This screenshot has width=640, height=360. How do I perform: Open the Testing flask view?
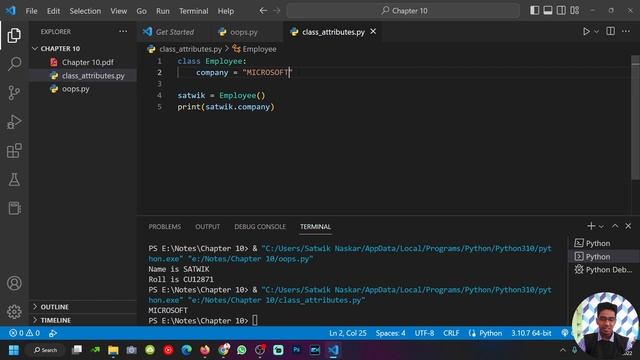[14, 180]
